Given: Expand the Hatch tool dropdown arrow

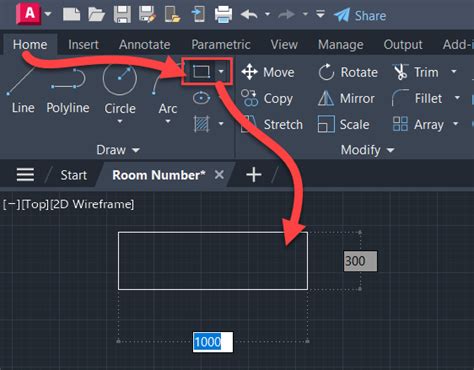Looking at the screenshot, I should pyautogui.click(x=221, y=124).
